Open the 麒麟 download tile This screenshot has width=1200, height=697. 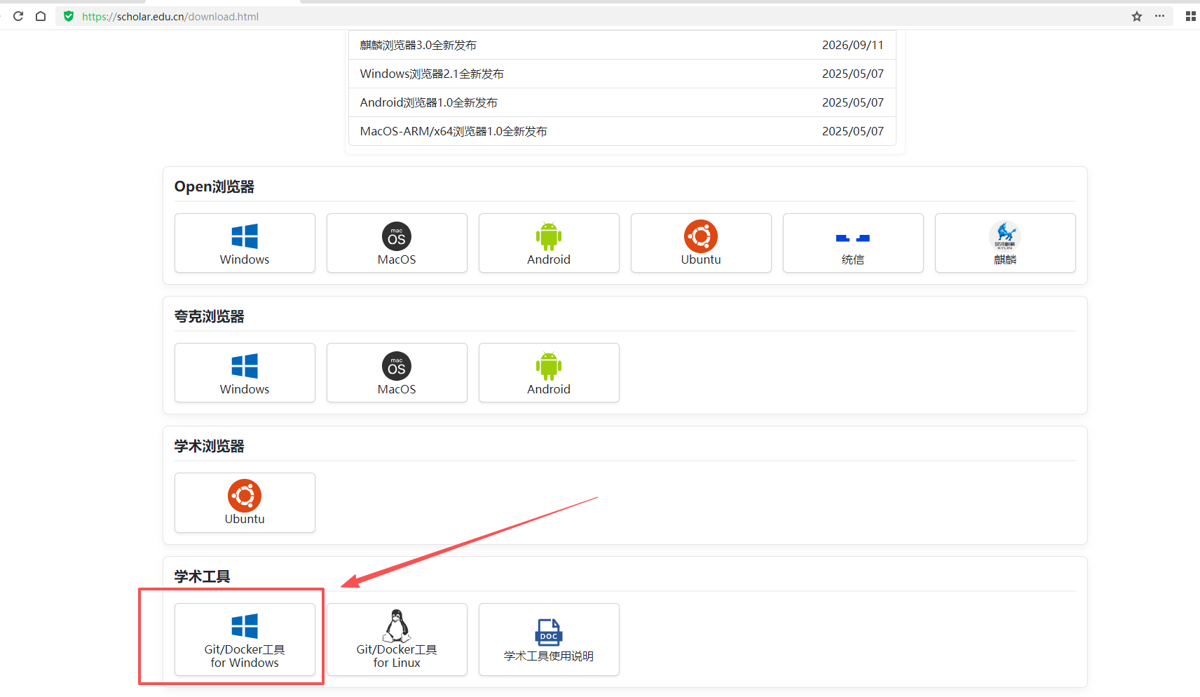(x=1005, y=243)
